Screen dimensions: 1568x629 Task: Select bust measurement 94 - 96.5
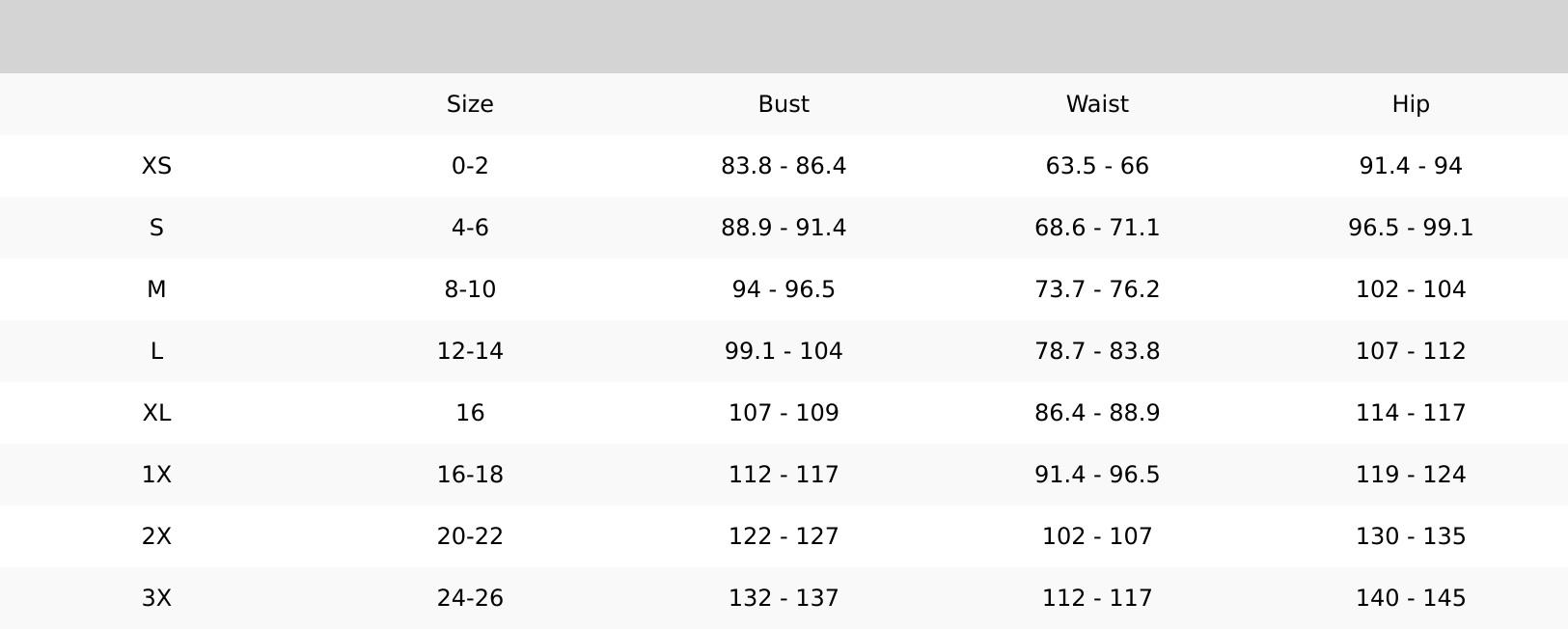784,289
